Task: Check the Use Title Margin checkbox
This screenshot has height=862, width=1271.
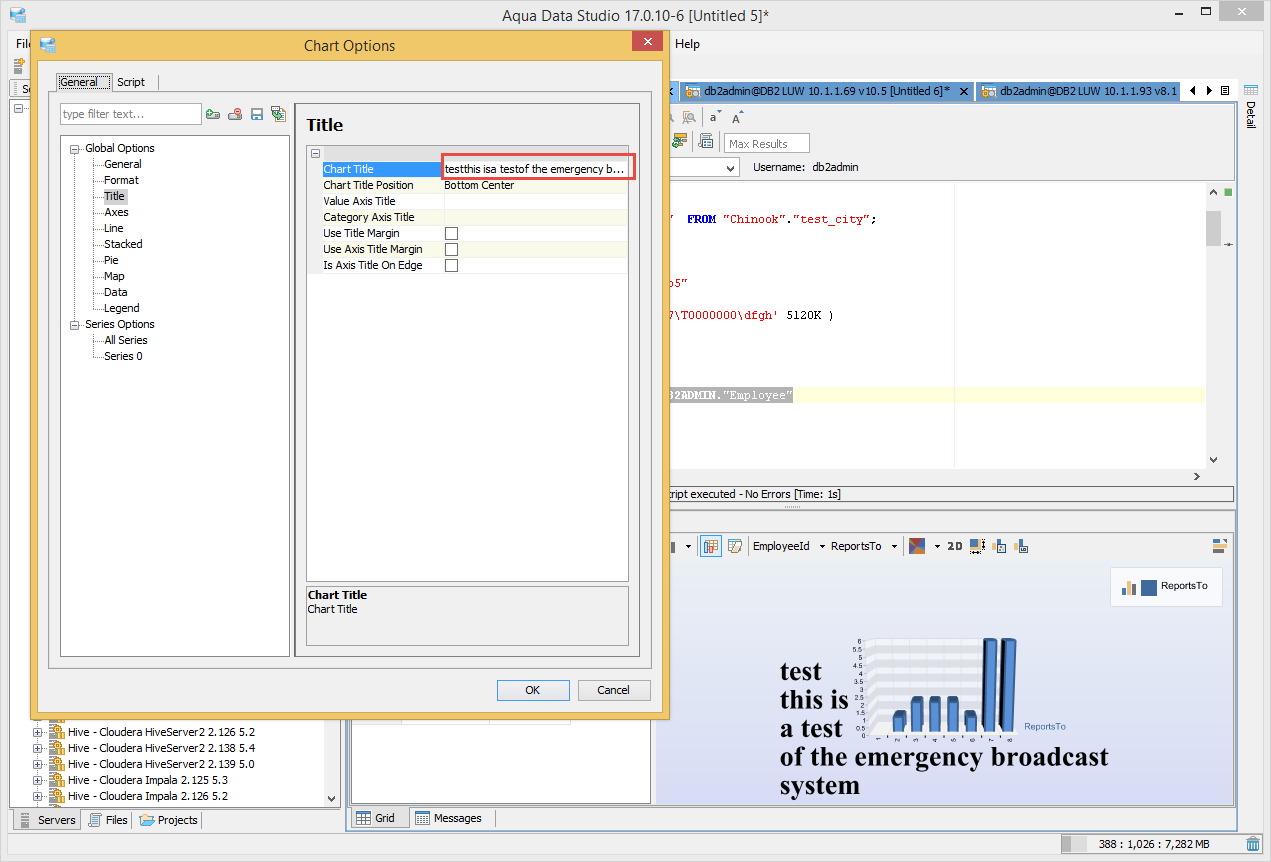Action: click(x=451, y=233)
